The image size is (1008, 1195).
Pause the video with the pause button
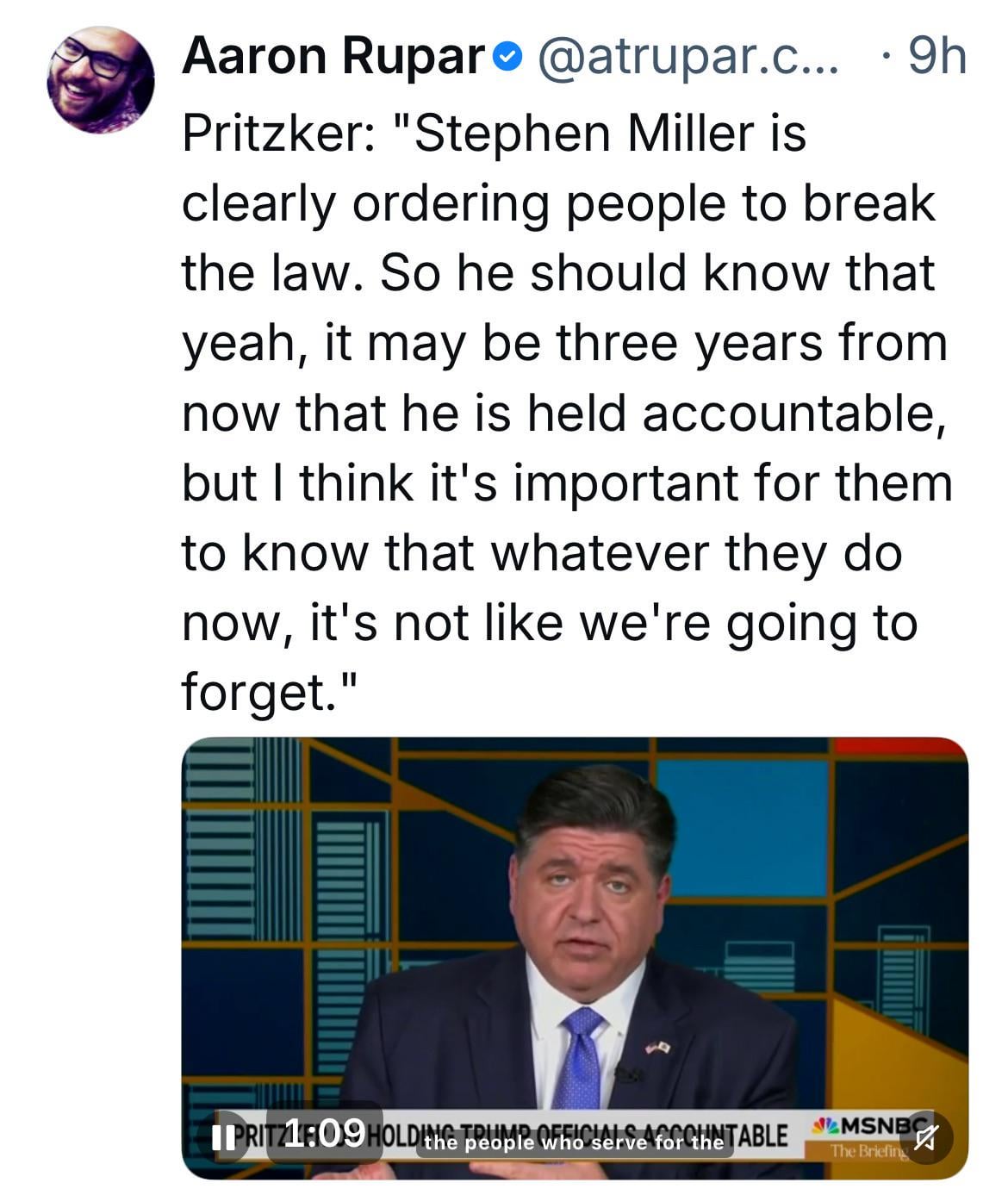(223, 1137)
